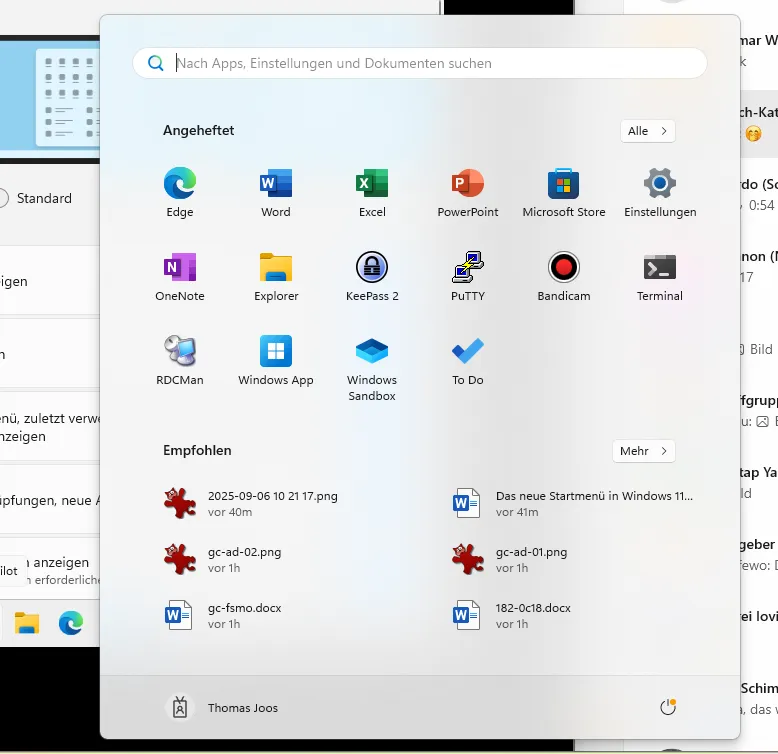Click the Start menu search field
The image size is (778, 754).
(x=420, y=63)
